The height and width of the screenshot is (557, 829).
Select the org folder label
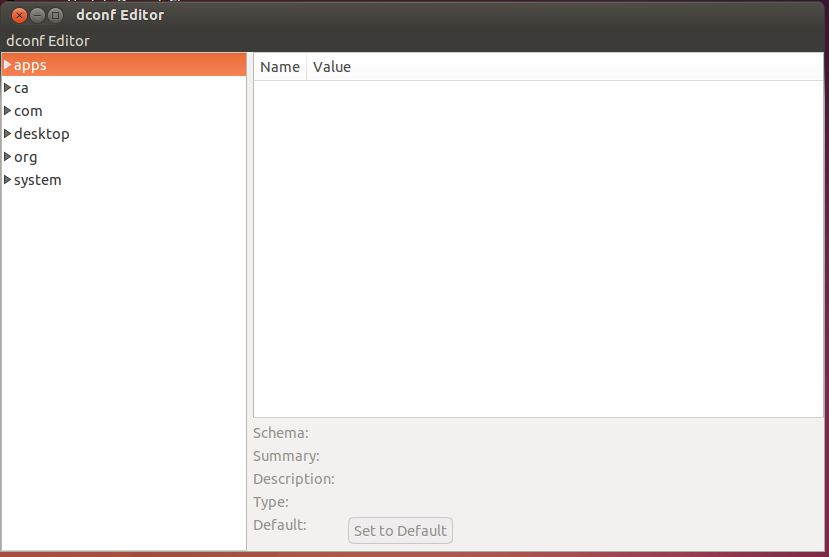(x=25, y=157)
